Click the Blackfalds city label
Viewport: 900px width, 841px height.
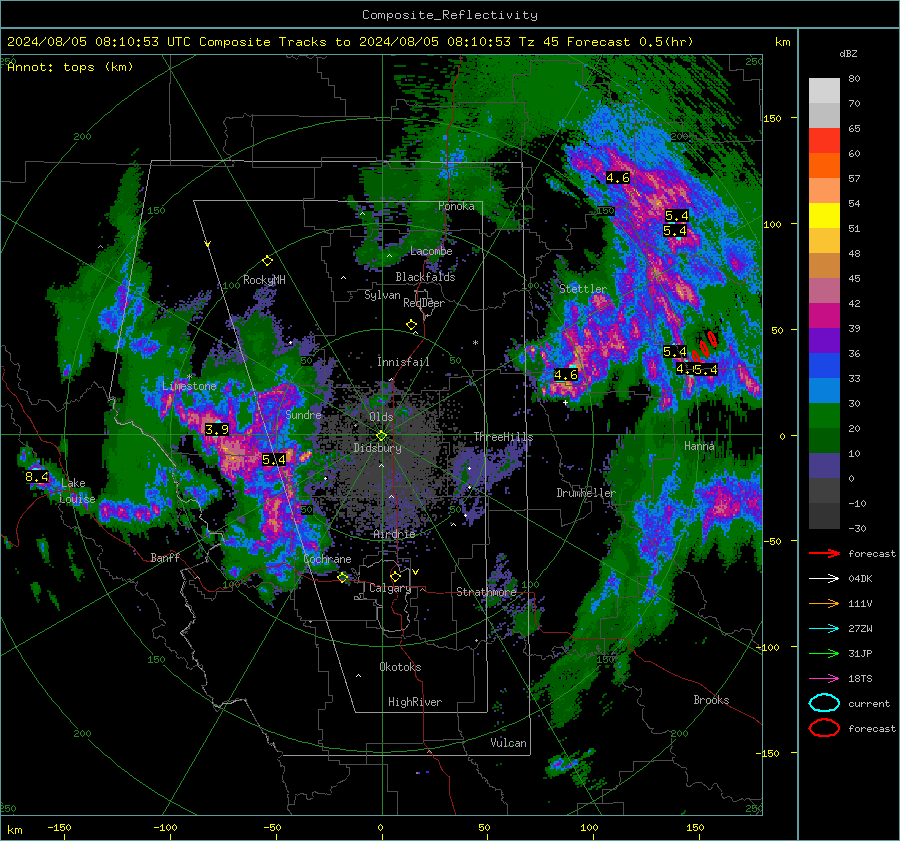click(425, 277)
